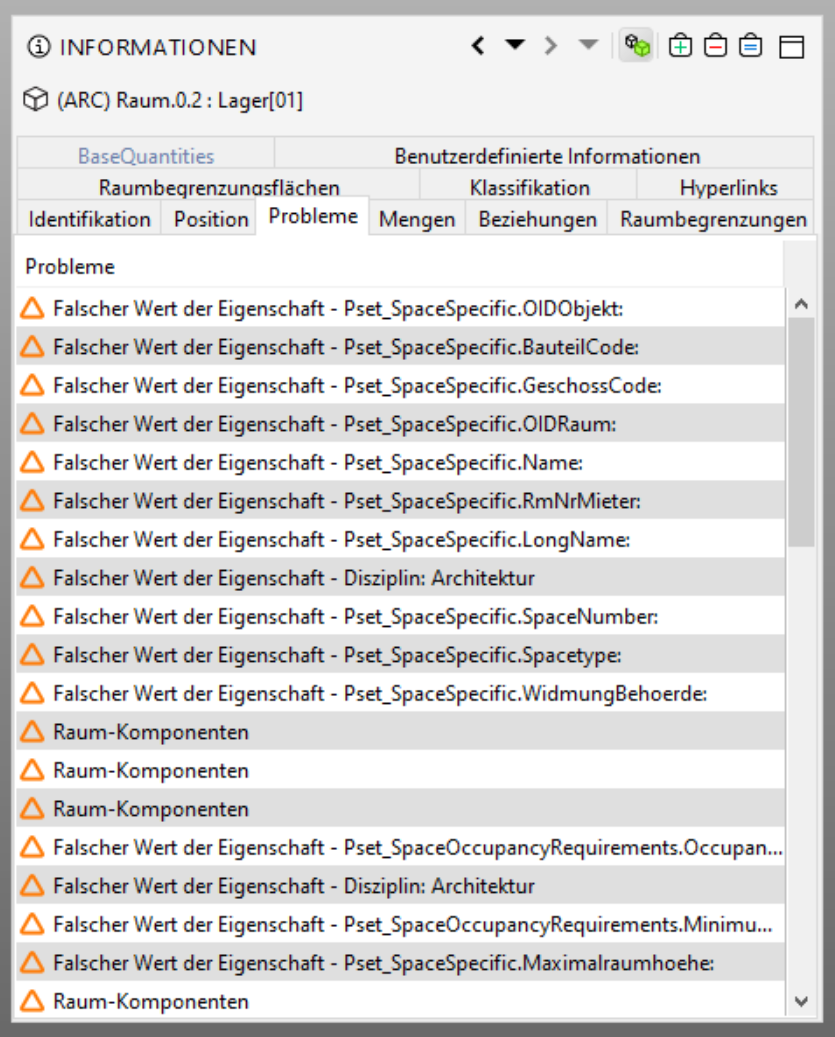Switch to the Mengen tab
This screenshot has height=1037, width=835.
click(417, 218)
